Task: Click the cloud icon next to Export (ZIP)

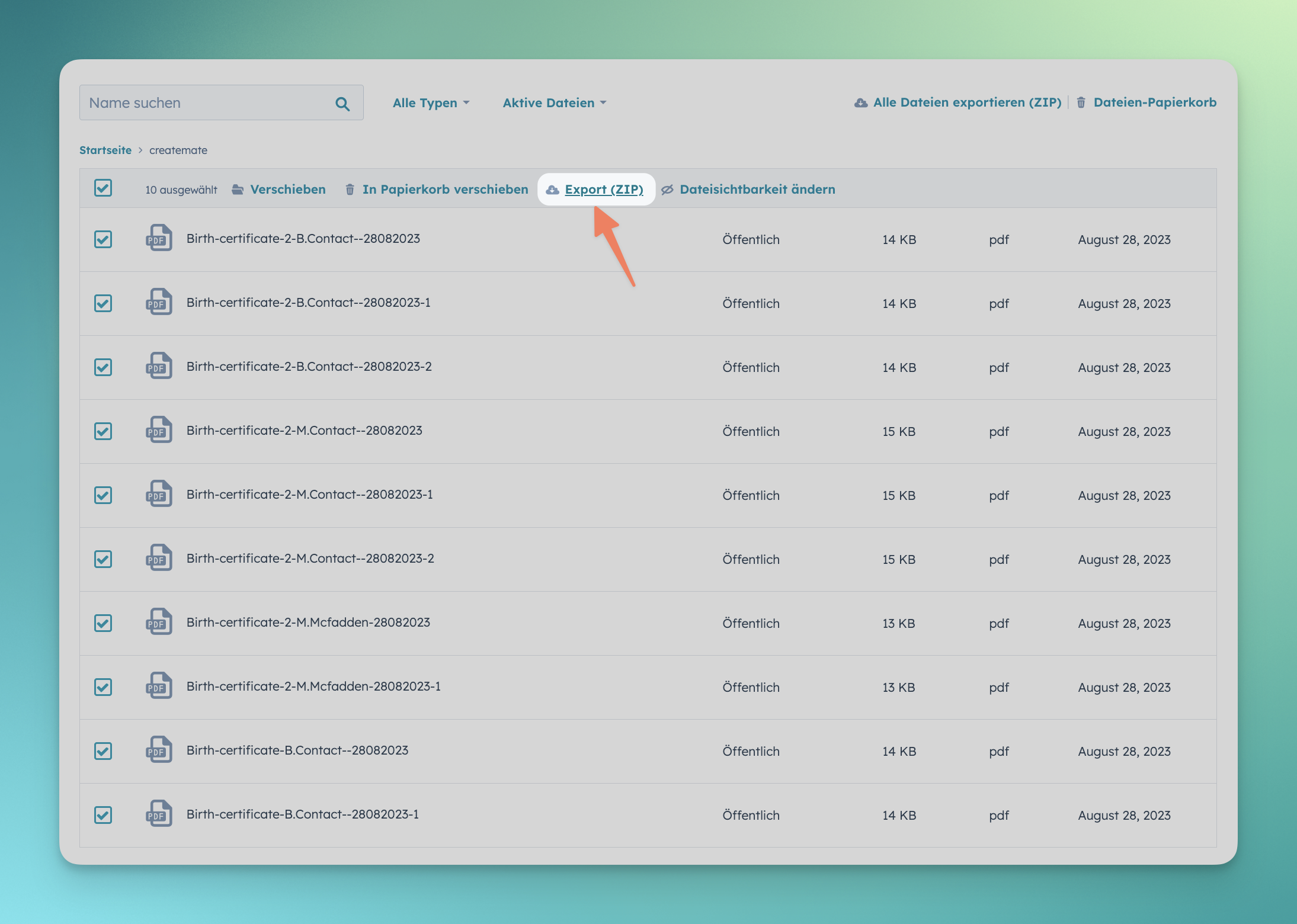Action: (552, 189)
